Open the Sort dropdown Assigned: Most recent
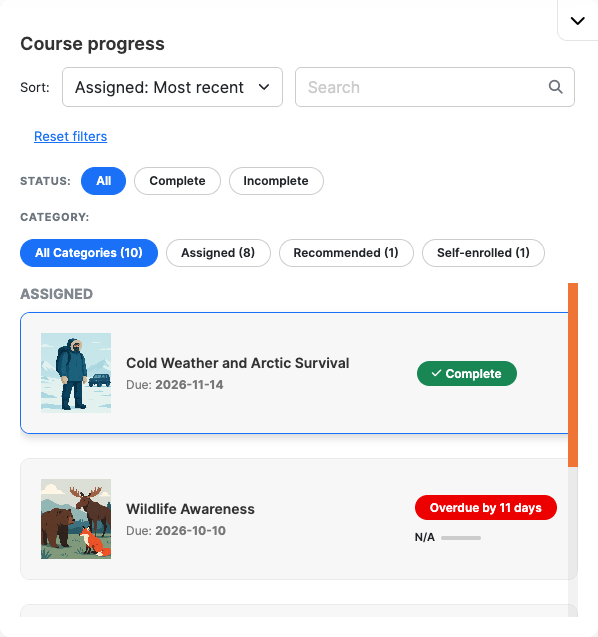 click(172, 87)
